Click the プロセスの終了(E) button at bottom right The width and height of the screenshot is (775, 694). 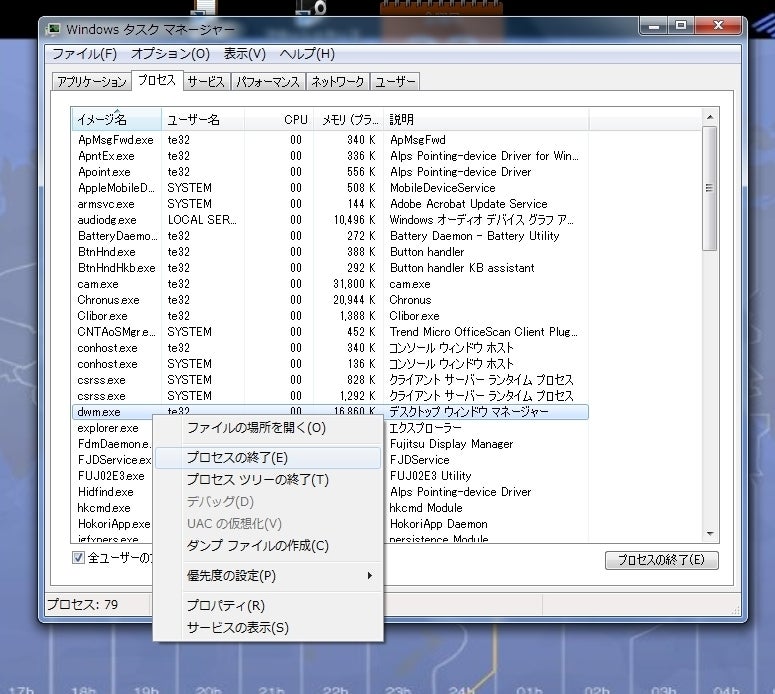coord(661,560)
